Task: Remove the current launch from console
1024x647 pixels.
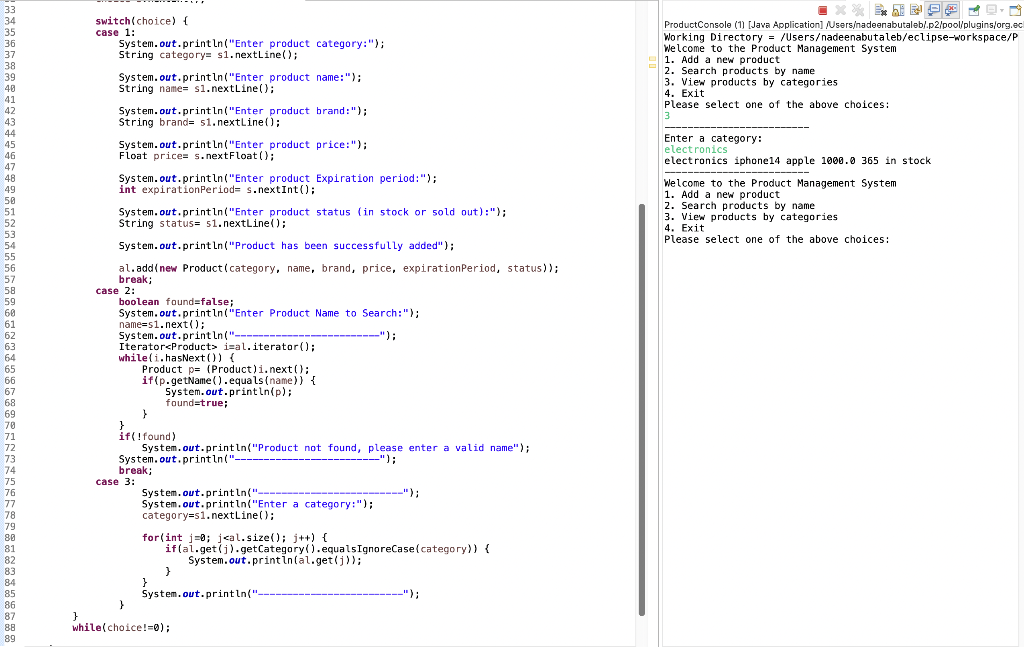Action: 839,9
